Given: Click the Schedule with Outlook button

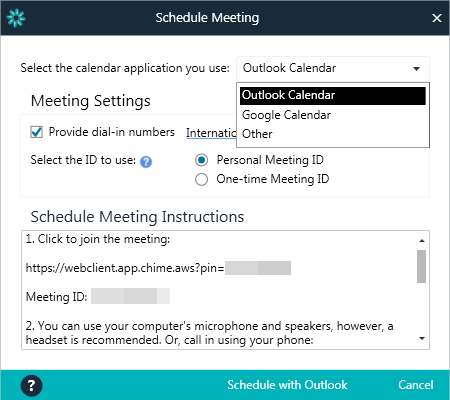Looking at the screenshot, I should point(287,385).
